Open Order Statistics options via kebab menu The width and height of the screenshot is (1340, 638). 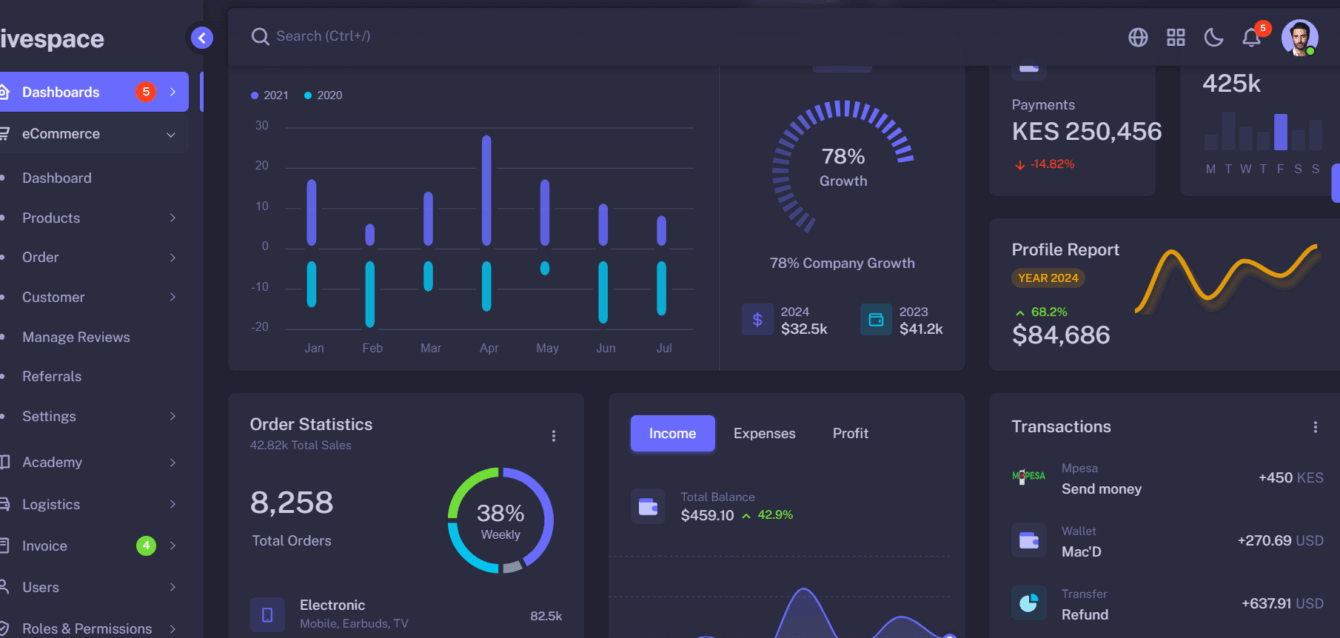(553, 436)
